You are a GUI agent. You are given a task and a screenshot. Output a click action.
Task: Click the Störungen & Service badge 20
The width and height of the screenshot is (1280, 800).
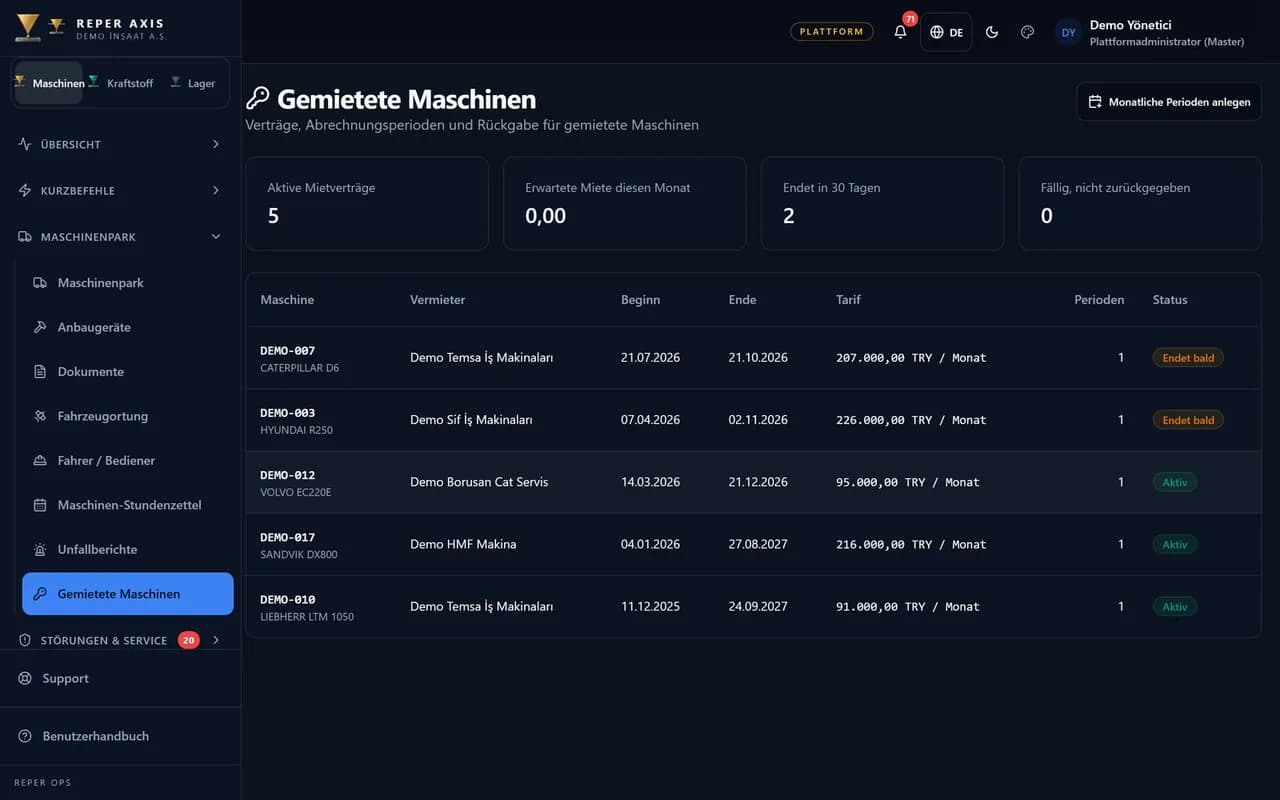tap(189, 640)
